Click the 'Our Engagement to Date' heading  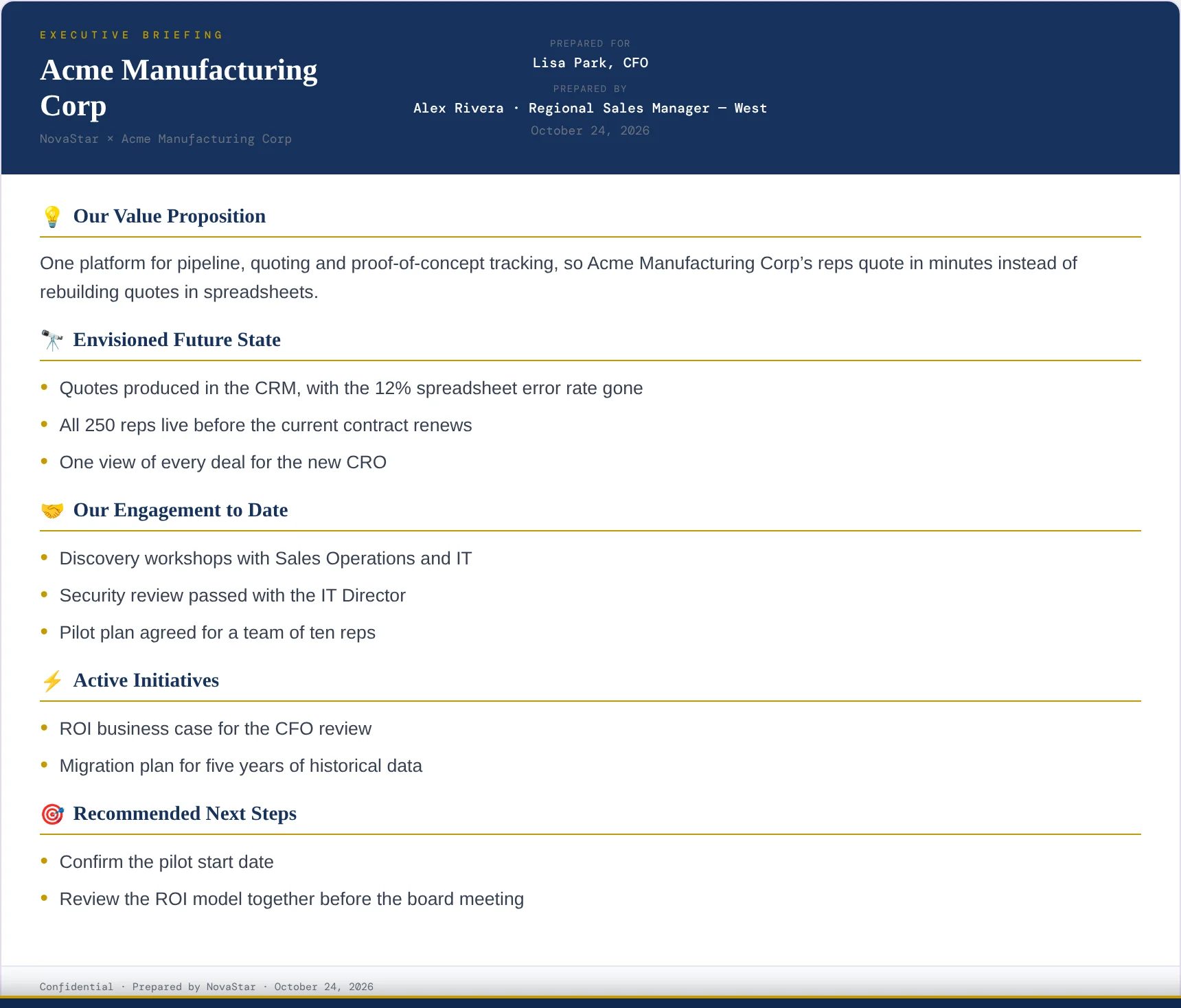[x=180, y=510]
